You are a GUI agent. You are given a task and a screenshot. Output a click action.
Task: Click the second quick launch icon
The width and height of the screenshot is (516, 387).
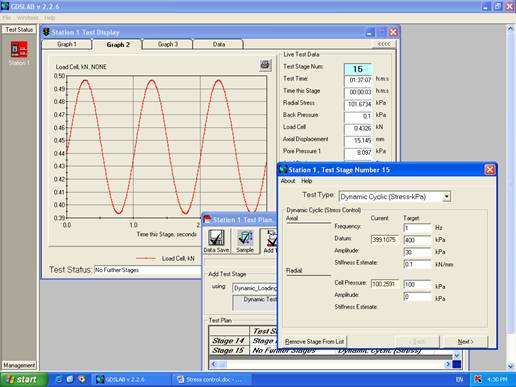[x=70, y=379]
